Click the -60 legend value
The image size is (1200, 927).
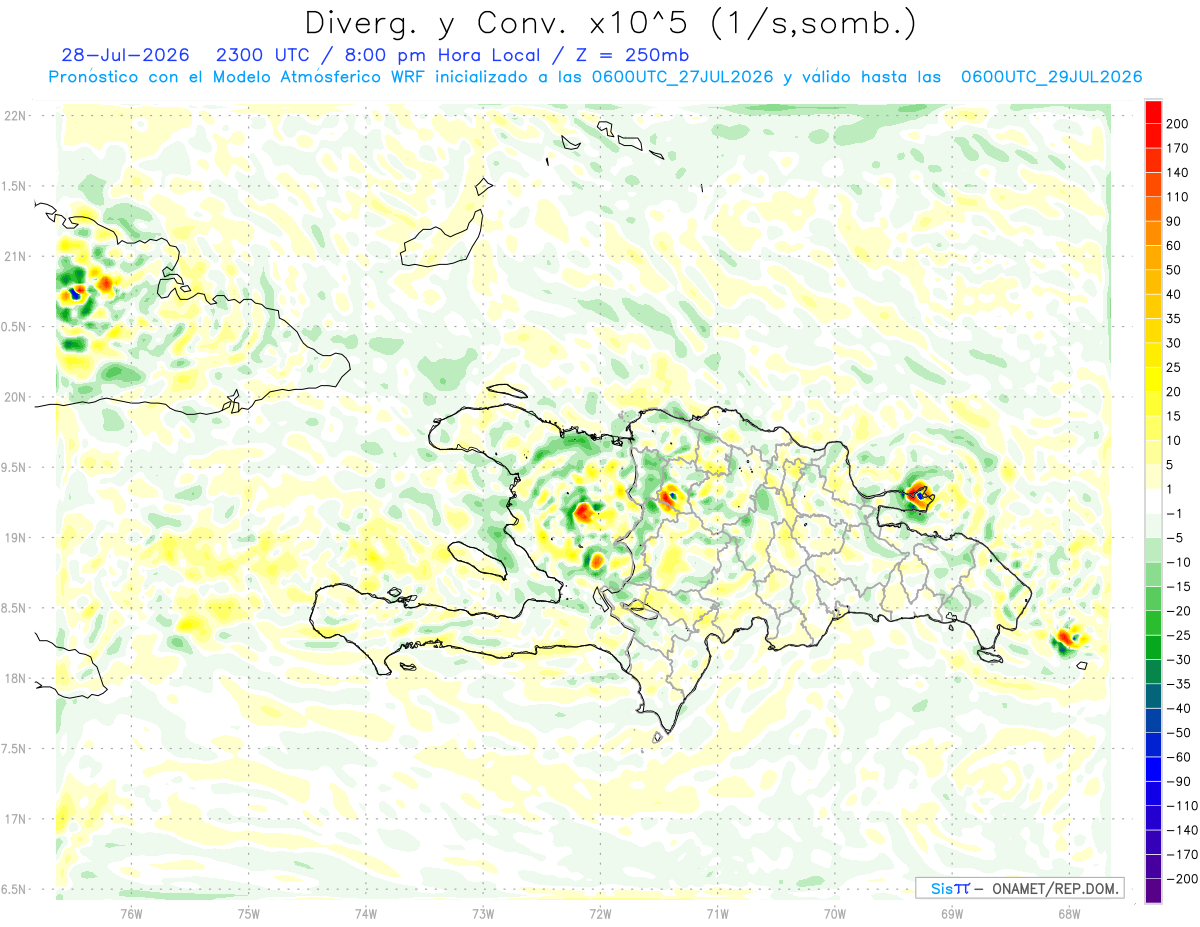click(x=1177, y=758)
